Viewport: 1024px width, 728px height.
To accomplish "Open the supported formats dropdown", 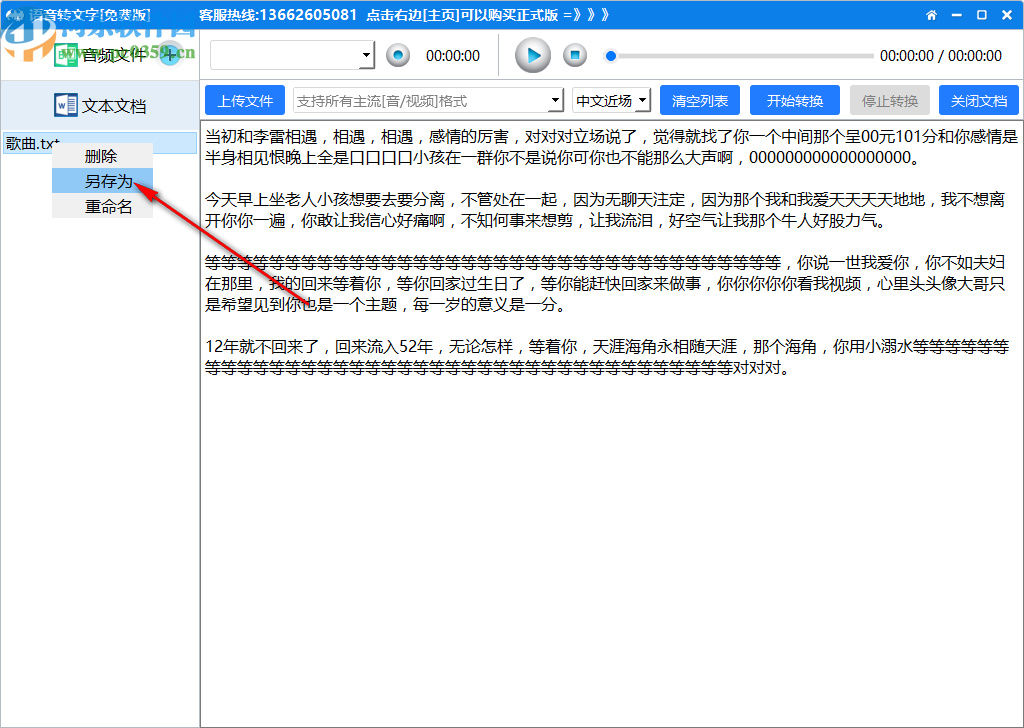I will [x=428, y=101].
